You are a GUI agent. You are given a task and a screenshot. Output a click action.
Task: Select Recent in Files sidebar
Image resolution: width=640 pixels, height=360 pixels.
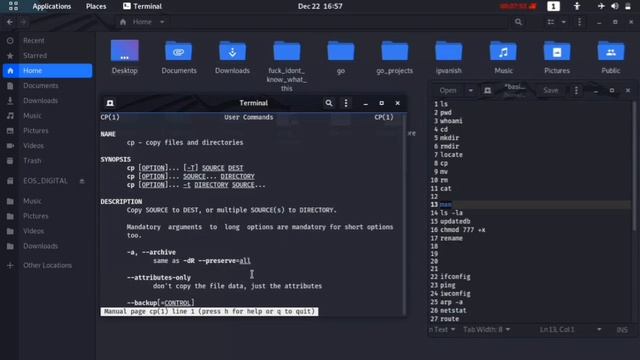click(x=47, y=40)
